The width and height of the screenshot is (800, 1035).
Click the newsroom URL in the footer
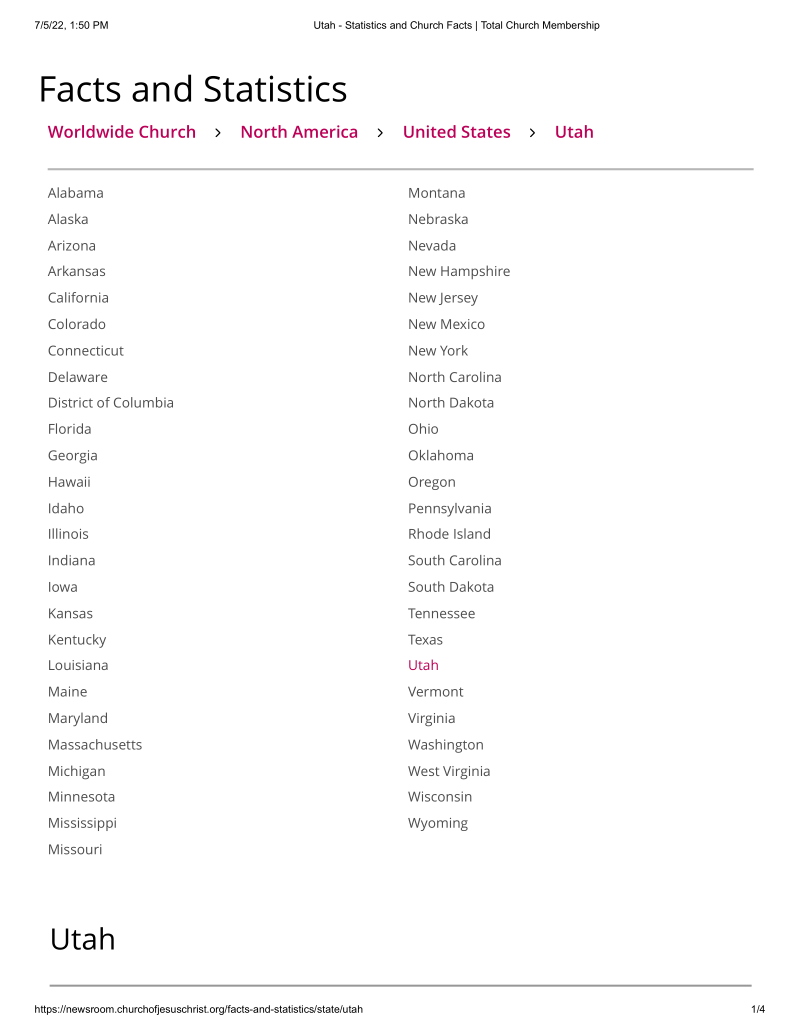(x=199, y=1010)
